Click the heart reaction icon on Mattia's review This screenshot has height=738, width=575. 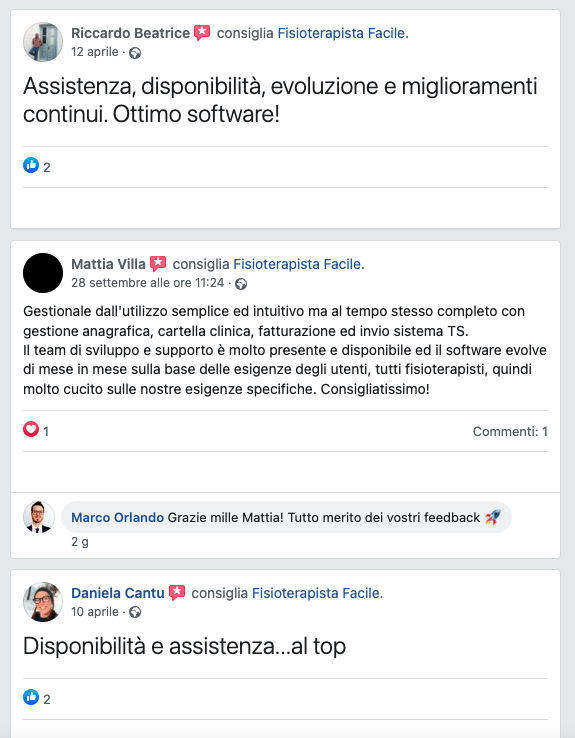tap(31, 429)
